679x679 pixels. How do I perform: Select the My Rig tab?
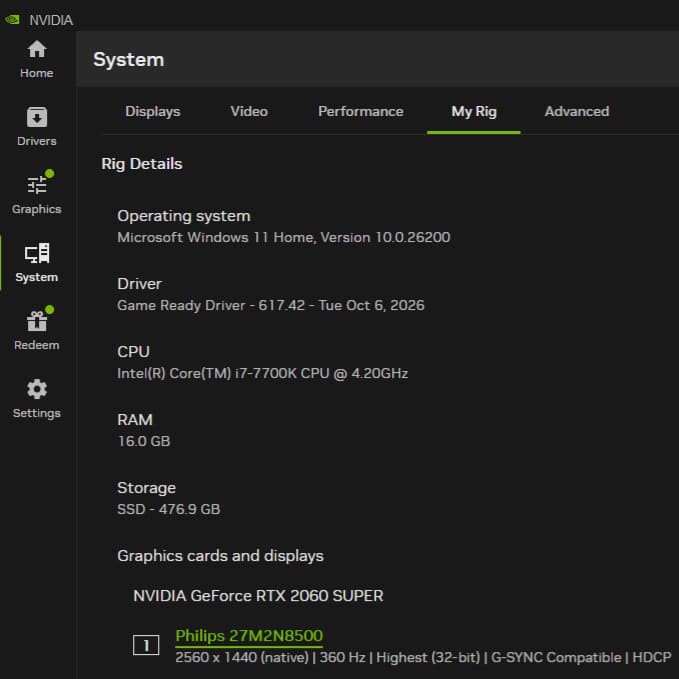pos(474,111)
